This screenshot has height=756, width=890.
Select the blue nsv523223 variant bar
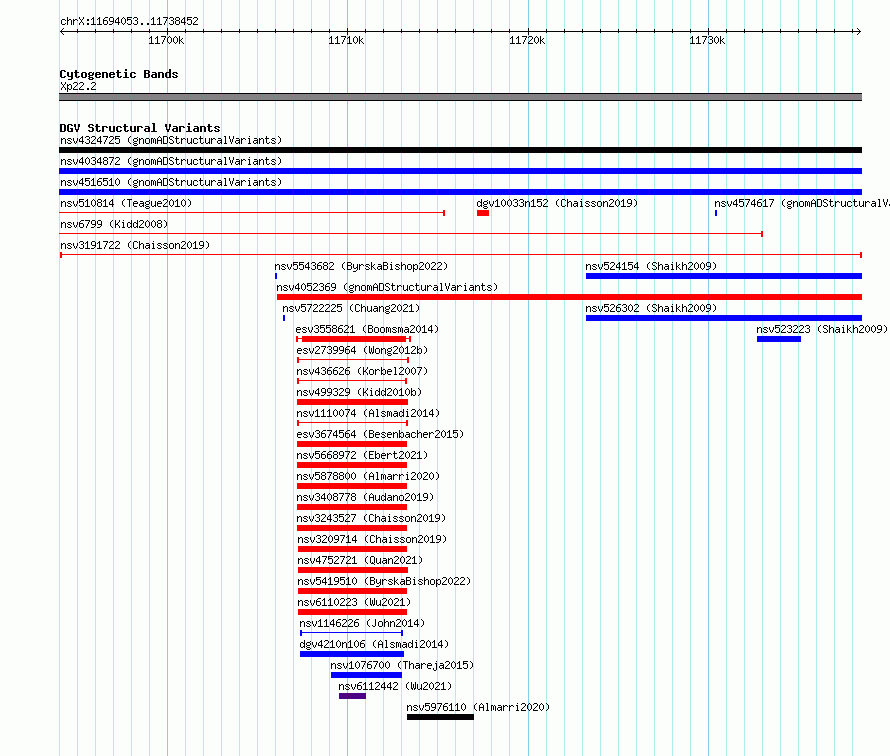click(x=779, y=339)
